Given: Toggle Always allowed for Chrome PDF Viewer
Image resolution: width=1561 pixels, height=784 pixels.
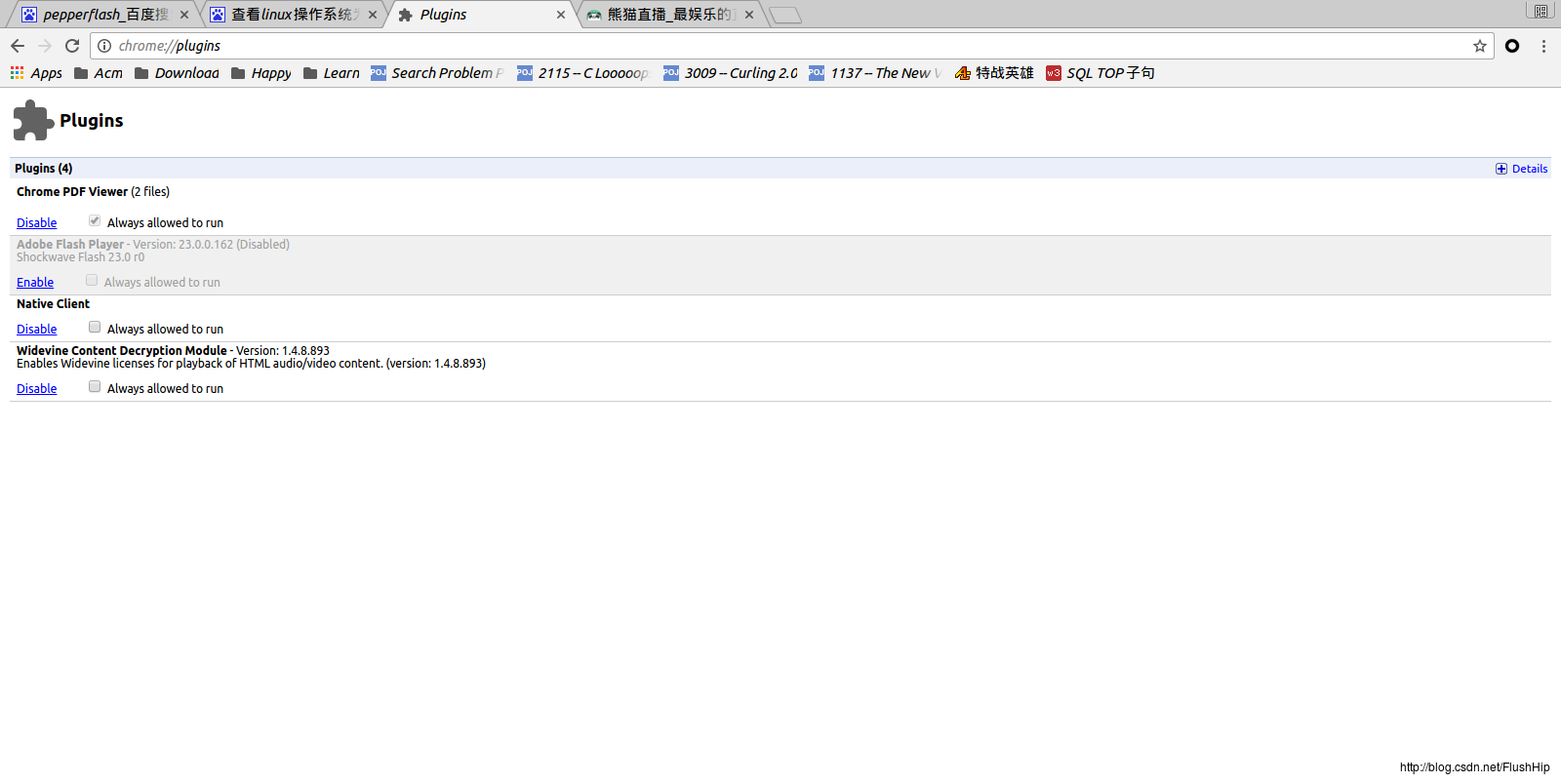Looking at the screenshot, I should 95,221.
